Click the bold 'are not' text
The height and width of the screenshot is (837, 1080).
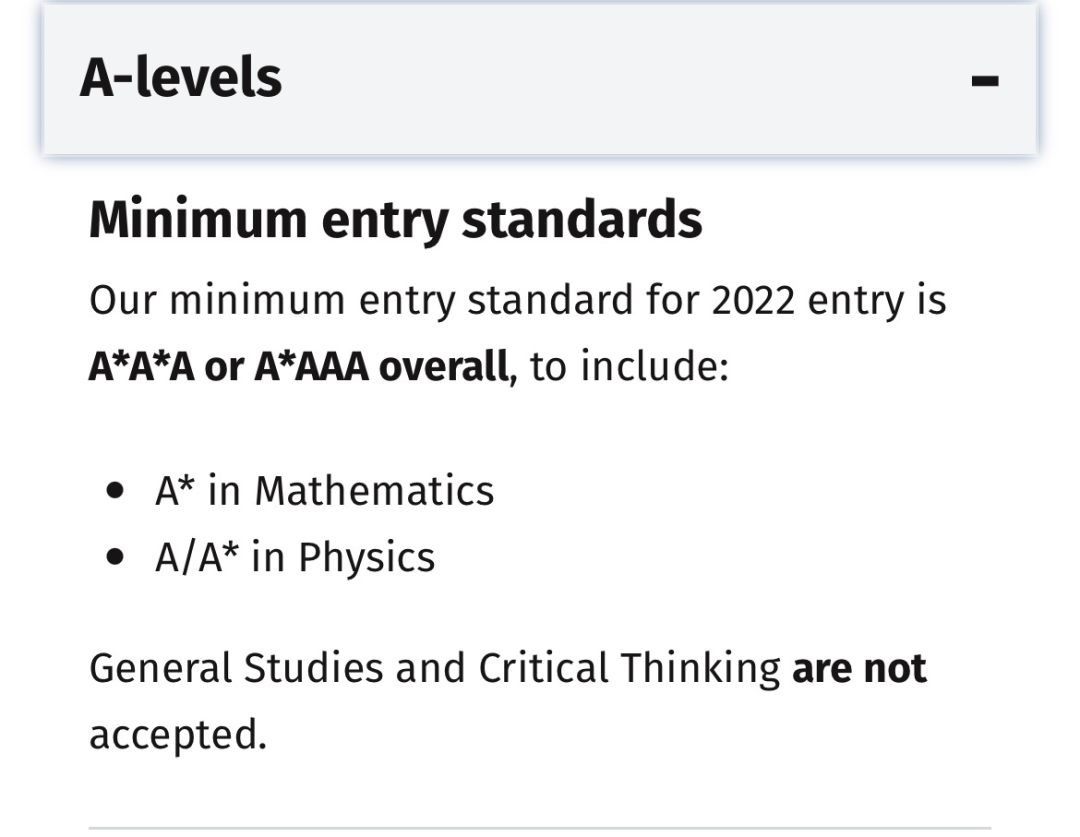[859, 669]
